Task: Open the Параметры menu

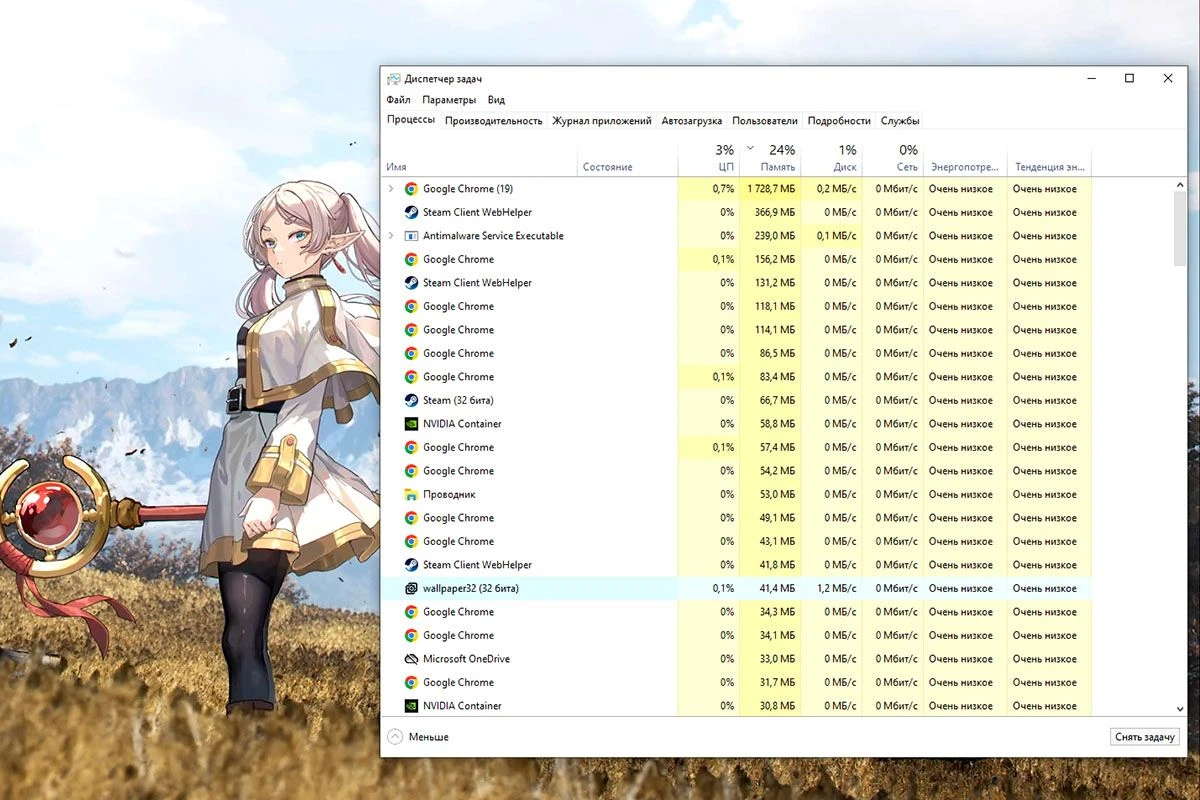Action: (449, 100)
